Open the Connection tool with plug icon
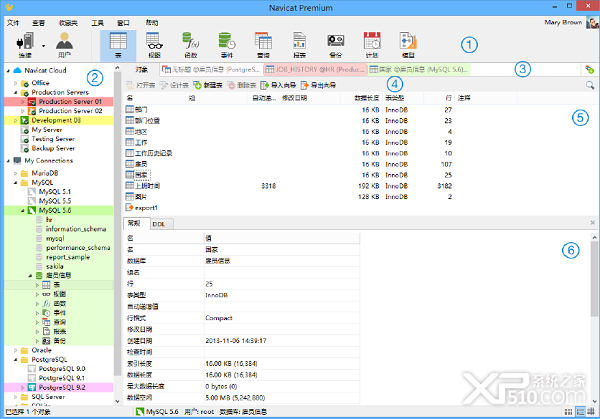The image size is (600, 419). pyautogui.click(x=25, y=45)
